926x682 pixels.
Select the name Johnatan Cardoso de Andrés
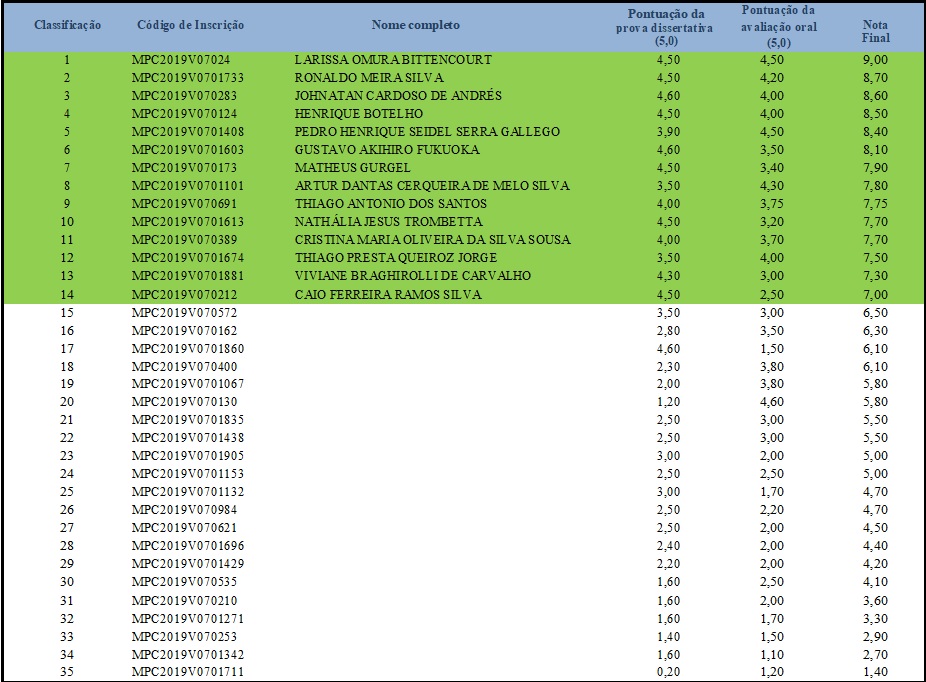[x=398, y=96]
